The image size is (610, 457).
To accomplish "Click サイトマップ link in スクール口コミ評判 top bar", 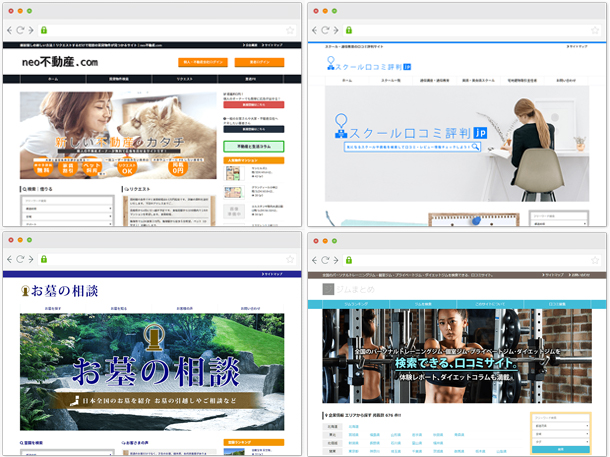I will pos(577,46).
